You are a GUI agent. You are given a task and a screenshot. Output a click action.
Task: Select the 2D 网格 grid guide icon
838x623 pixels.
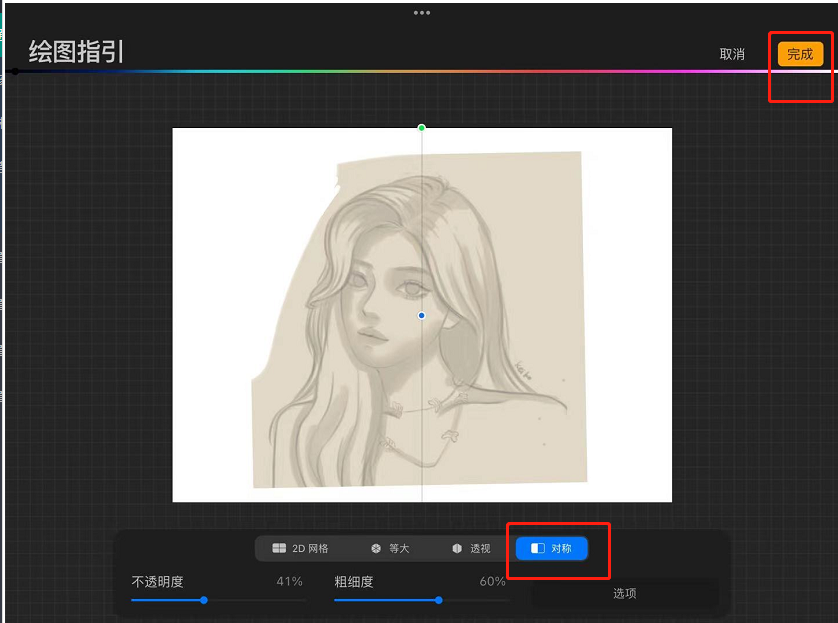click(280, 547)
